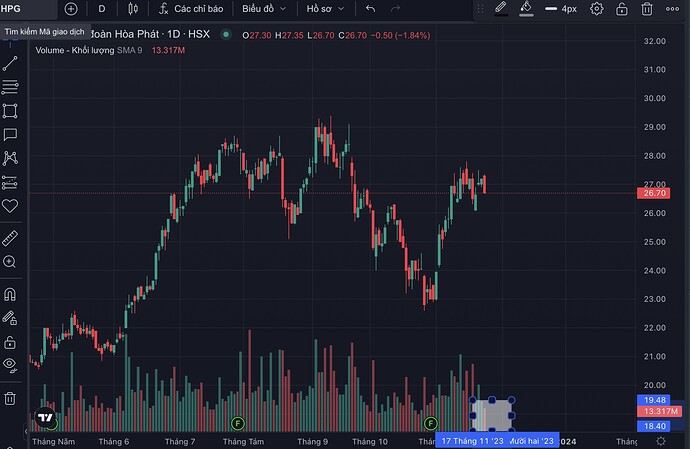Open drawing settings gear in toolbar
Image resolution: width=690 pixels, height=449 pixels.
click(x=596, y=9)
